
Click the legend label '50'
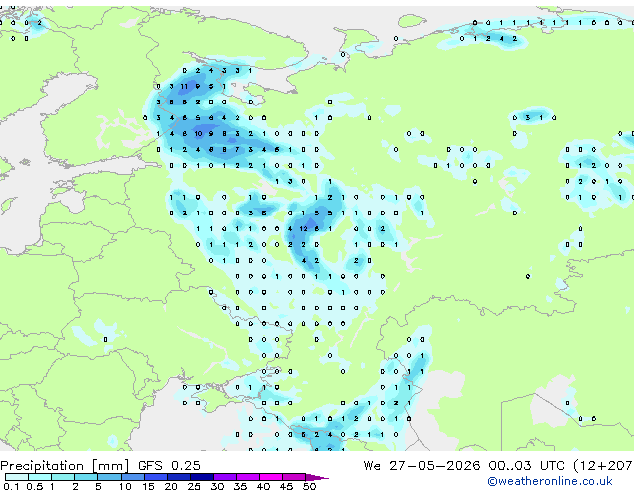[310, 486]
